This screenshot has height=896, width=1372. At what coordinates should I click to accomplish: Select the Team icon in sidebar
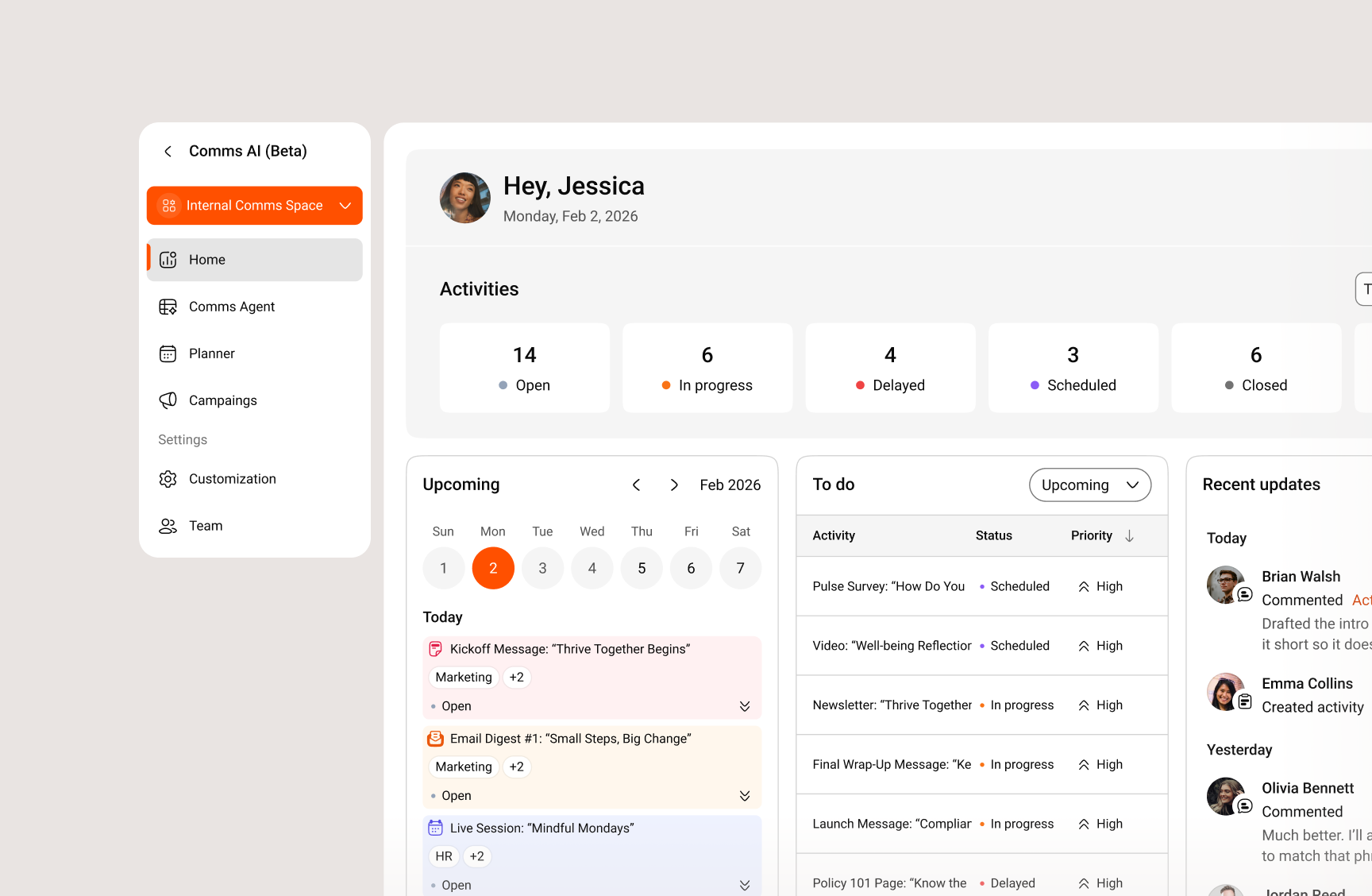(x=168, y=525)
